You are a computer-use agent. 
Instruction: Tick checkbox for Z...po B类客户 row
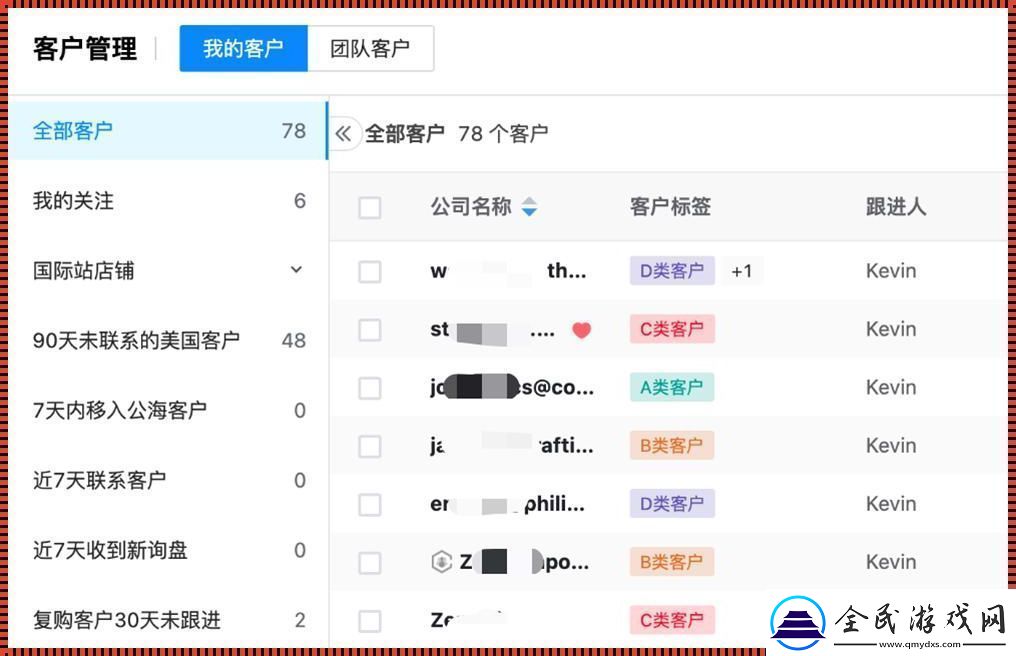(x=370, y=562)
